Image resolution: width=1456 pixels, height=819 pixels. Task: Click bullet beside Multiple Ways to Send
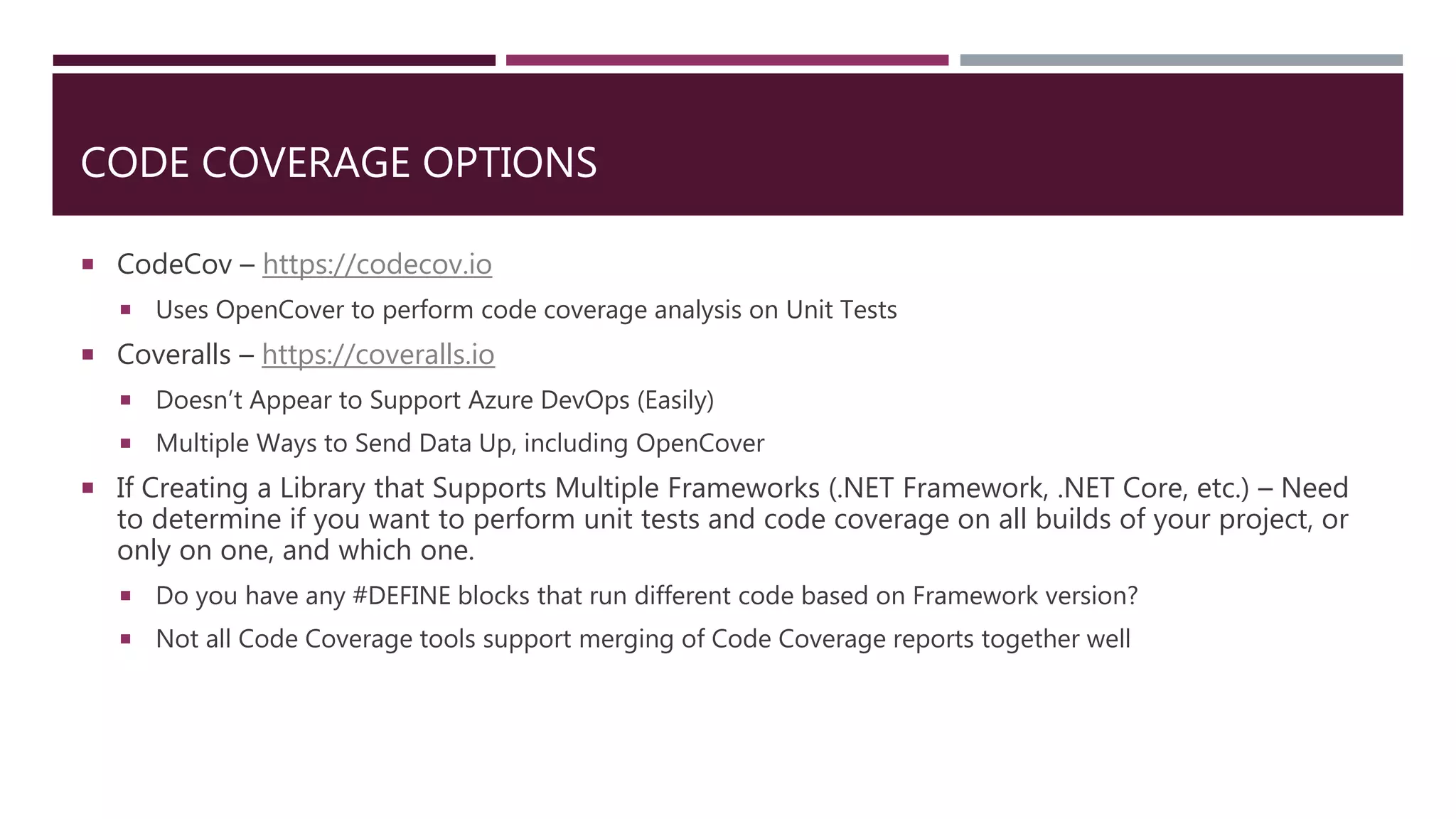click(126, 444)
